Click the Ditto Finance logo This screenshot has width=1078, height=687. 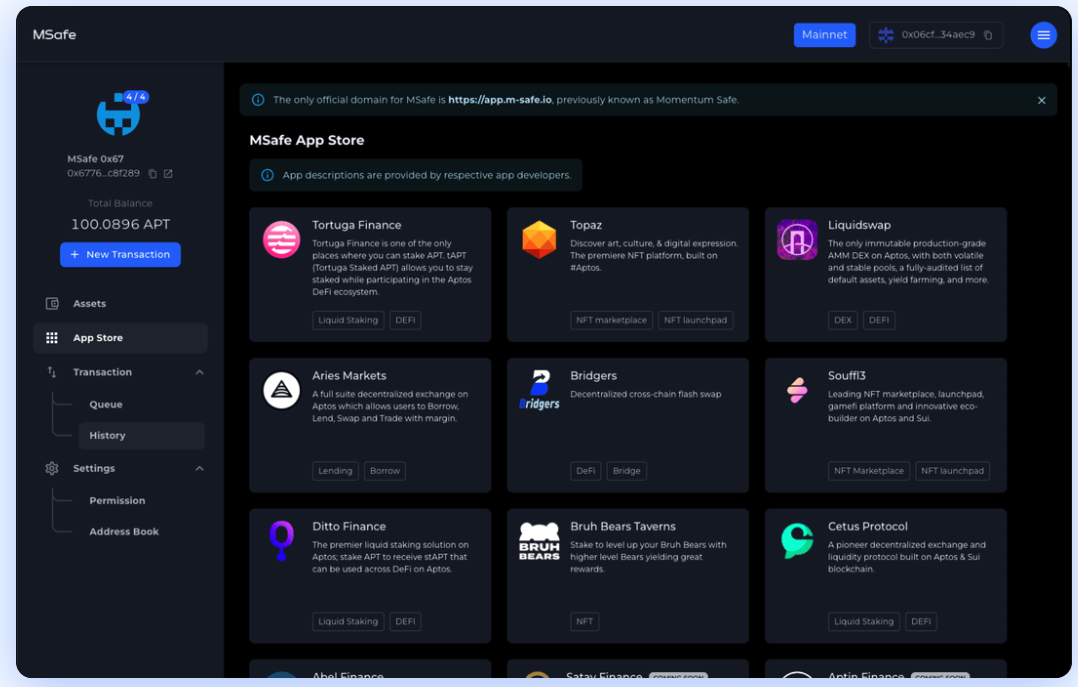281,541
